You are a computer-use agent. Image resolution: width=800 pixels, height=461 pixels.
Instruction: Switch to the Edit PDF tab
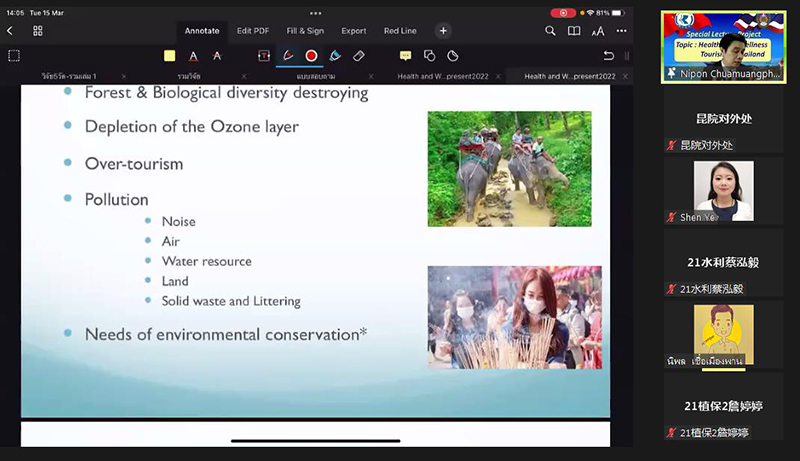click(252, 31)
